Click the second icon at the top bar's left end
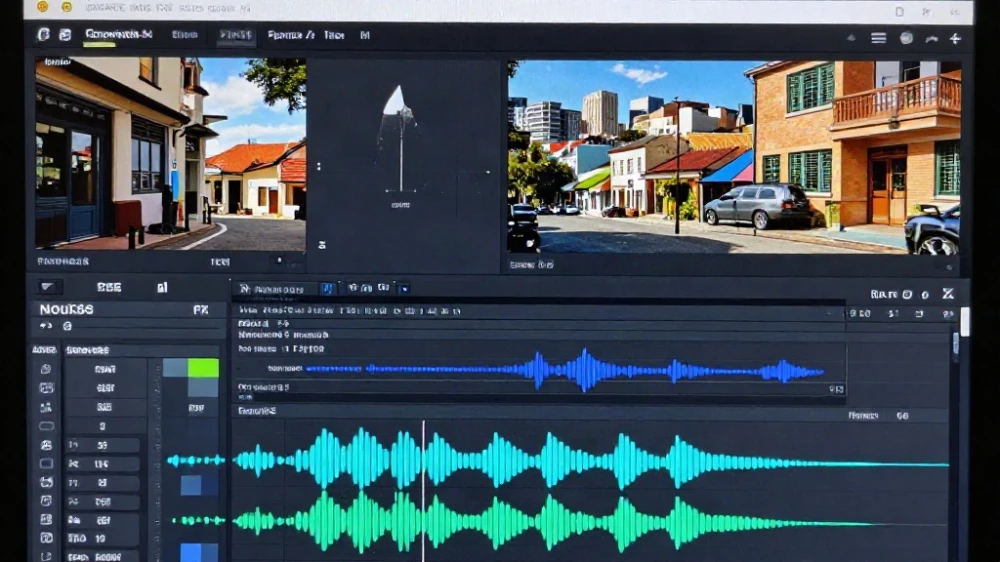1000x562 pixels. point(65,34)
